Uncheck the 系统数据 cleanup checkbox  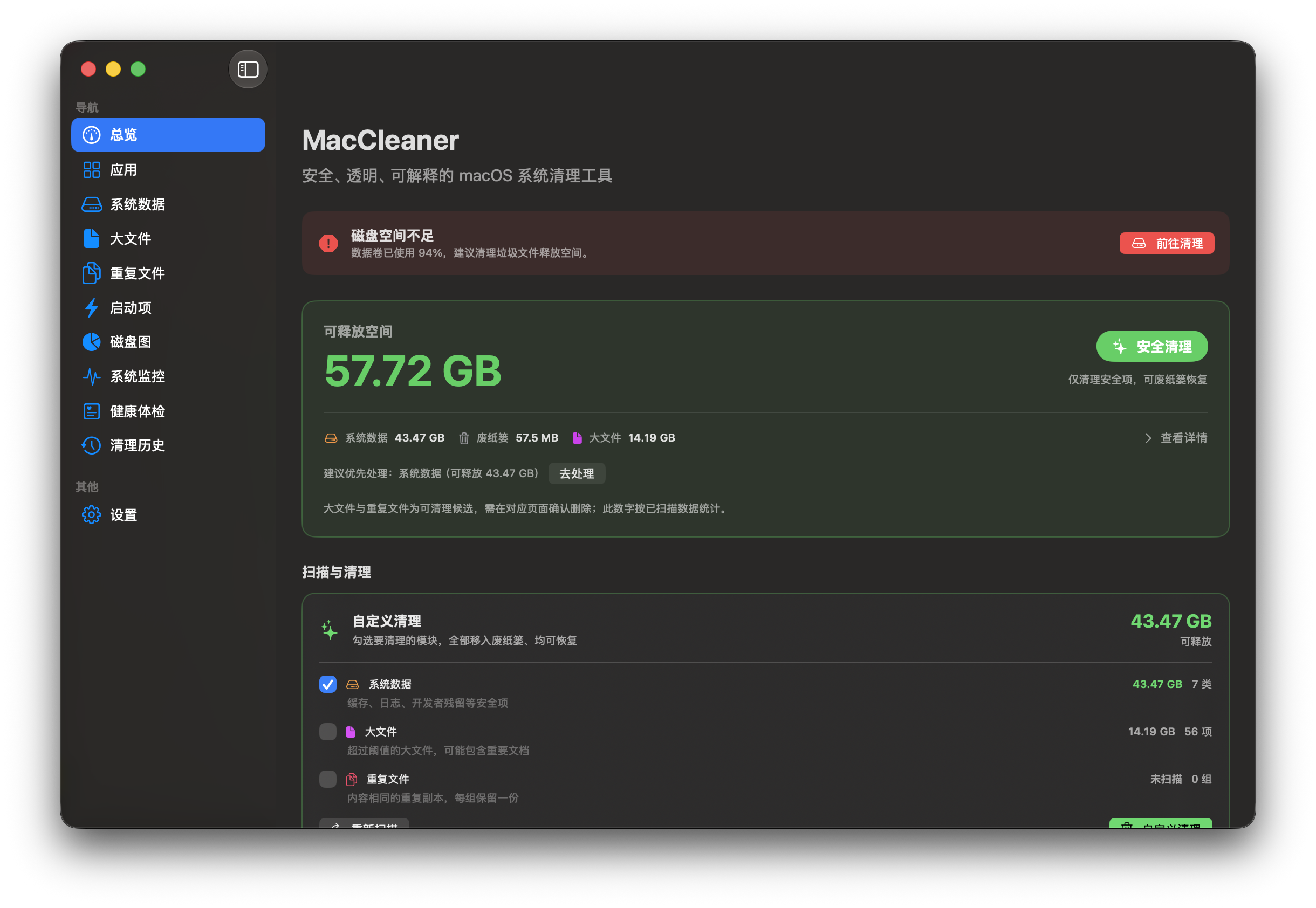[x=328, y=684]
